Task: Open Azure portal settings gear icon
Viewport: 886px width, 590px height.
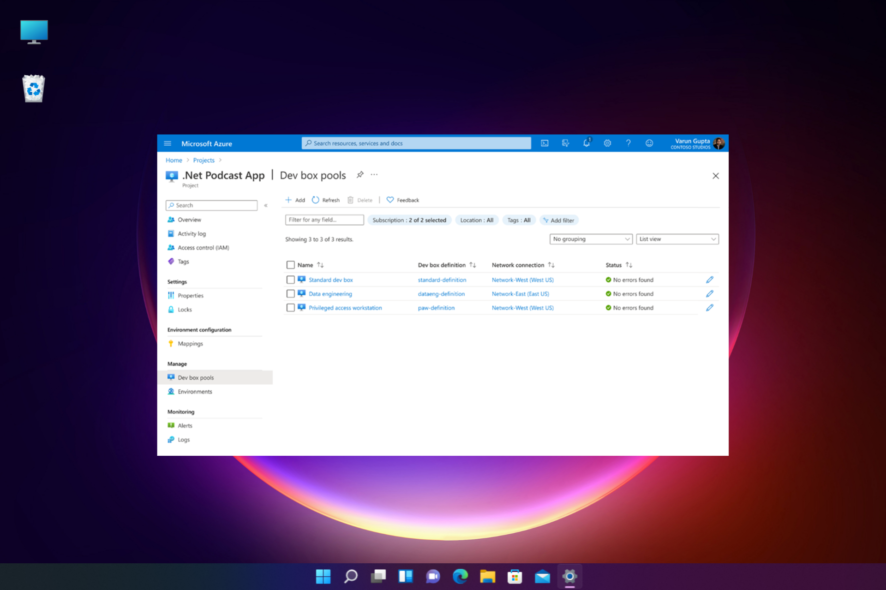Action: point(607,144)
